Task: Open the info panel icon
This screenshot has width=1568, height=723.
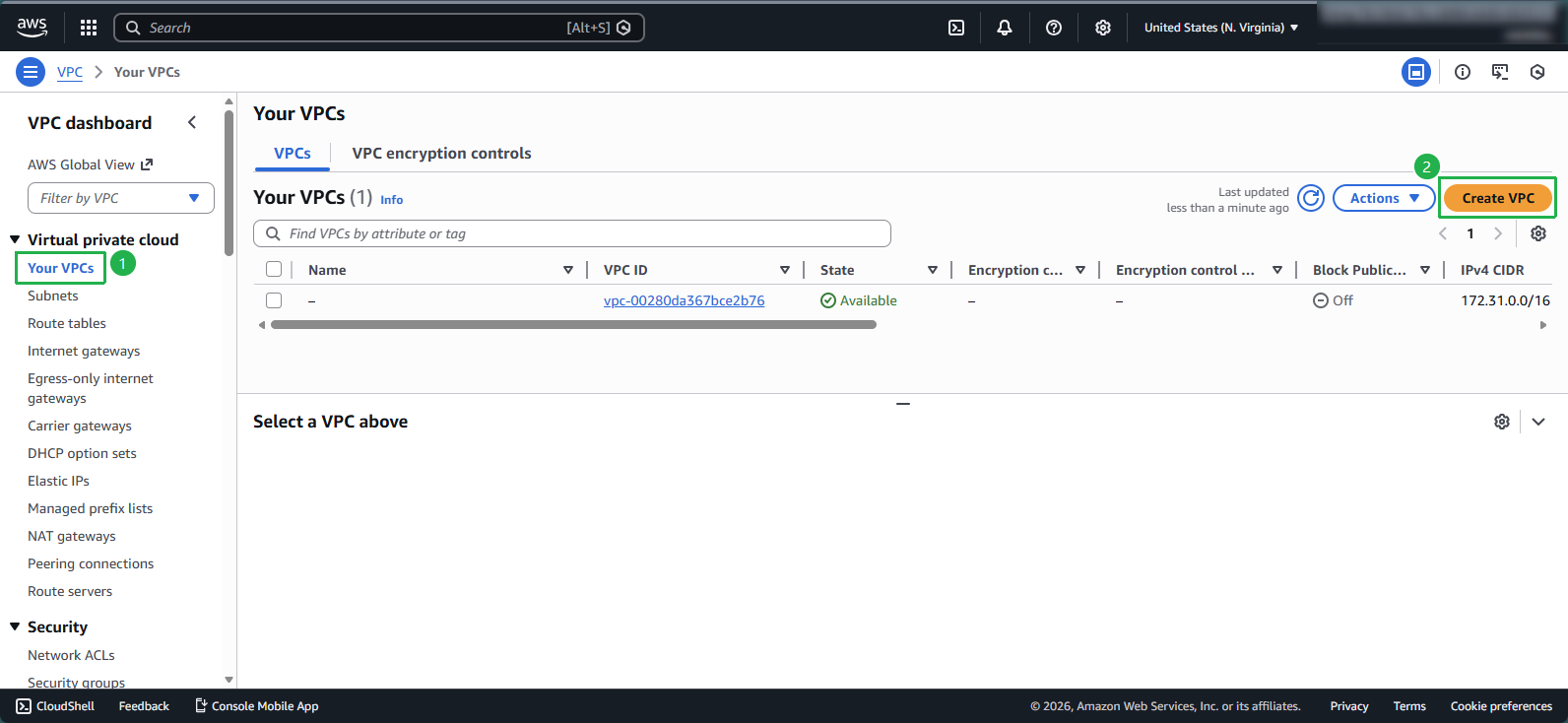Action: 1463,72
